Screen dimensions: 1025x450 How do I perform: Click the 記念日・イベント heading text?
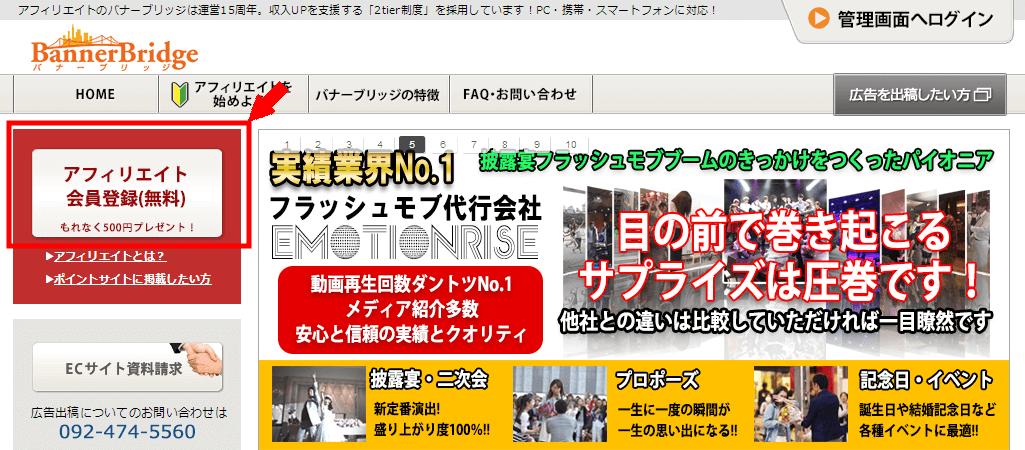pos(926,379)
